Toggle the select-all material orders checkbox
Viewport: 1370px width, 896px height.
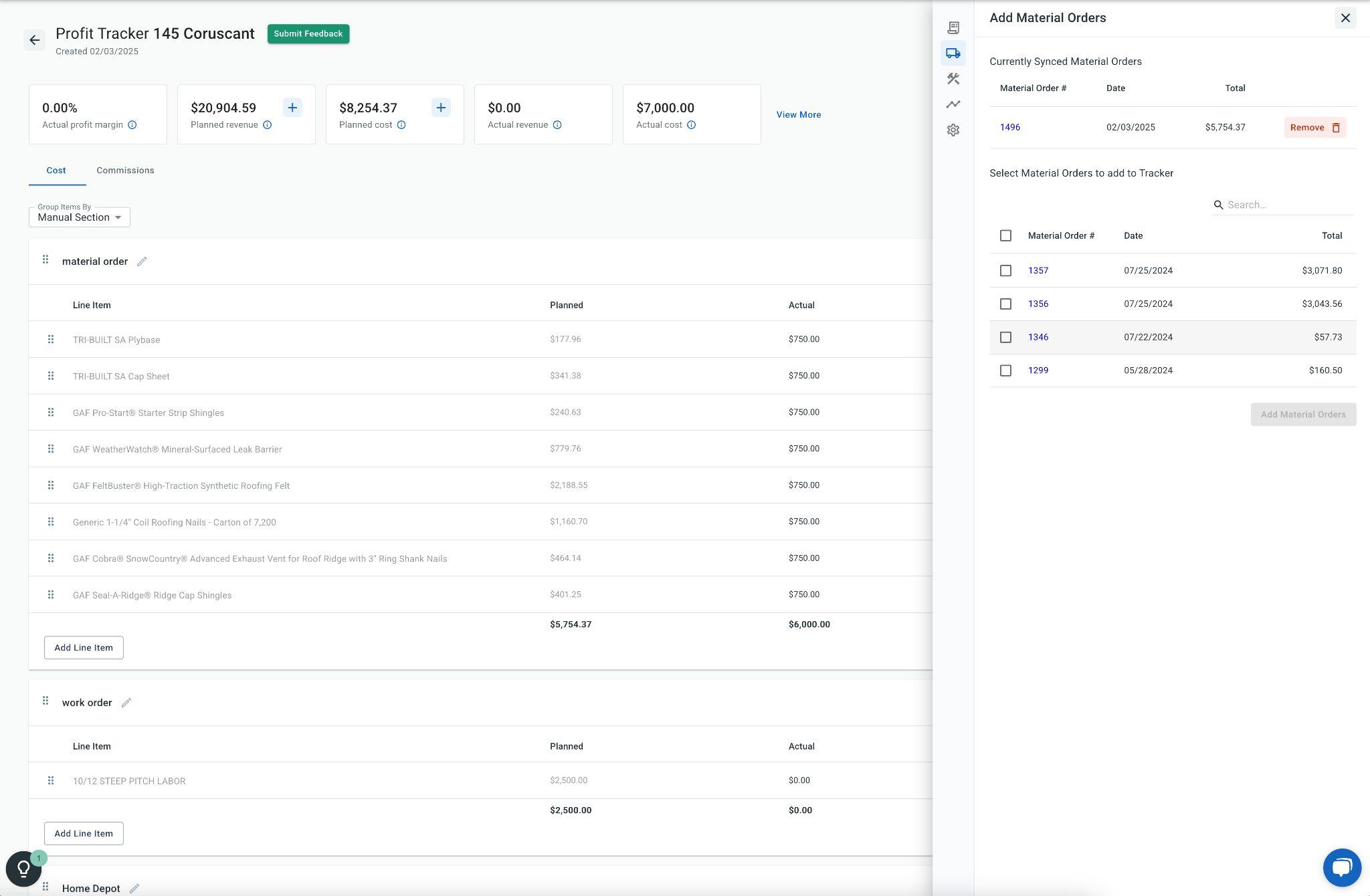[x=1005, y=236]
